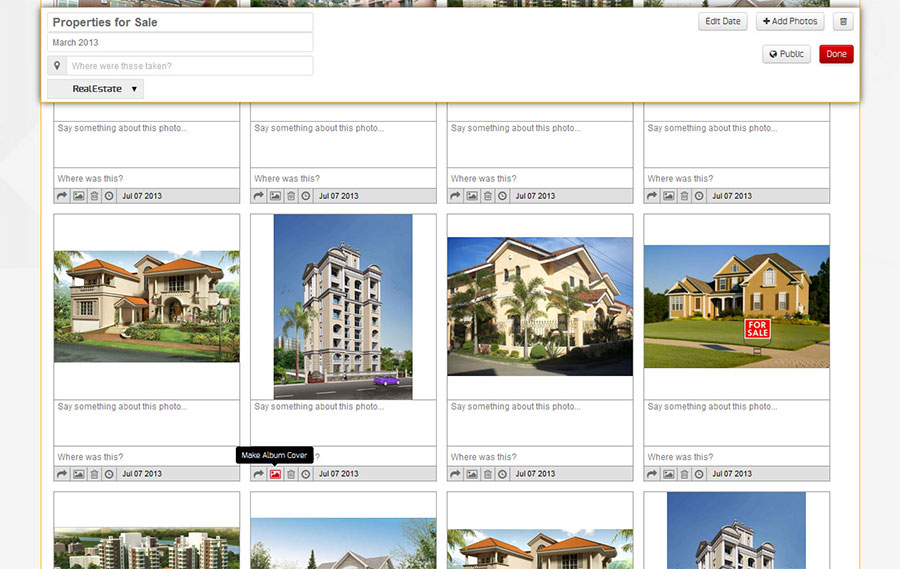Click the Edit Date button
The height and width of the screenshot is (569, 900).
point(723,21)
